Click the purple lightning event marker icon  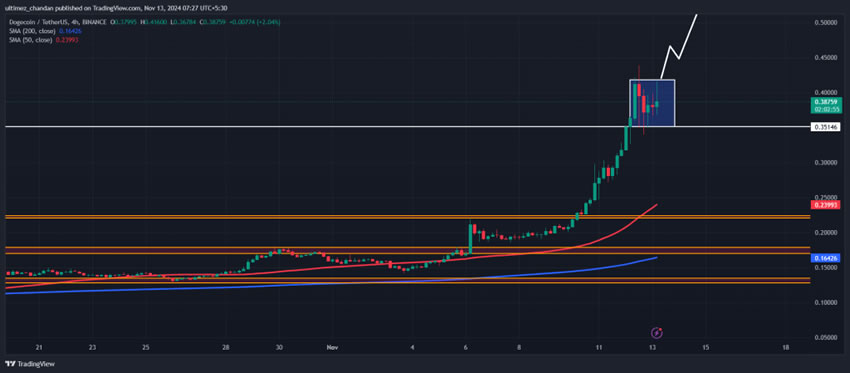click(656, 332)
